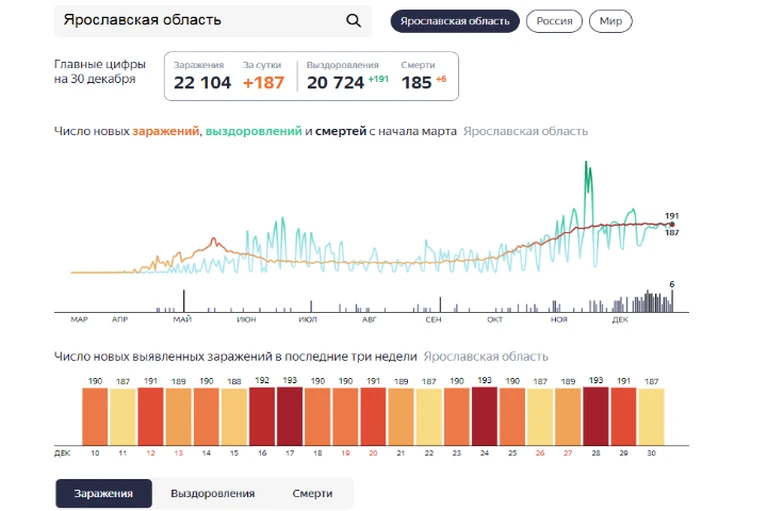Click the tall deaths bar near МАЙ
767x511 pixels.
pyautogui.click(x=184, y=301)
